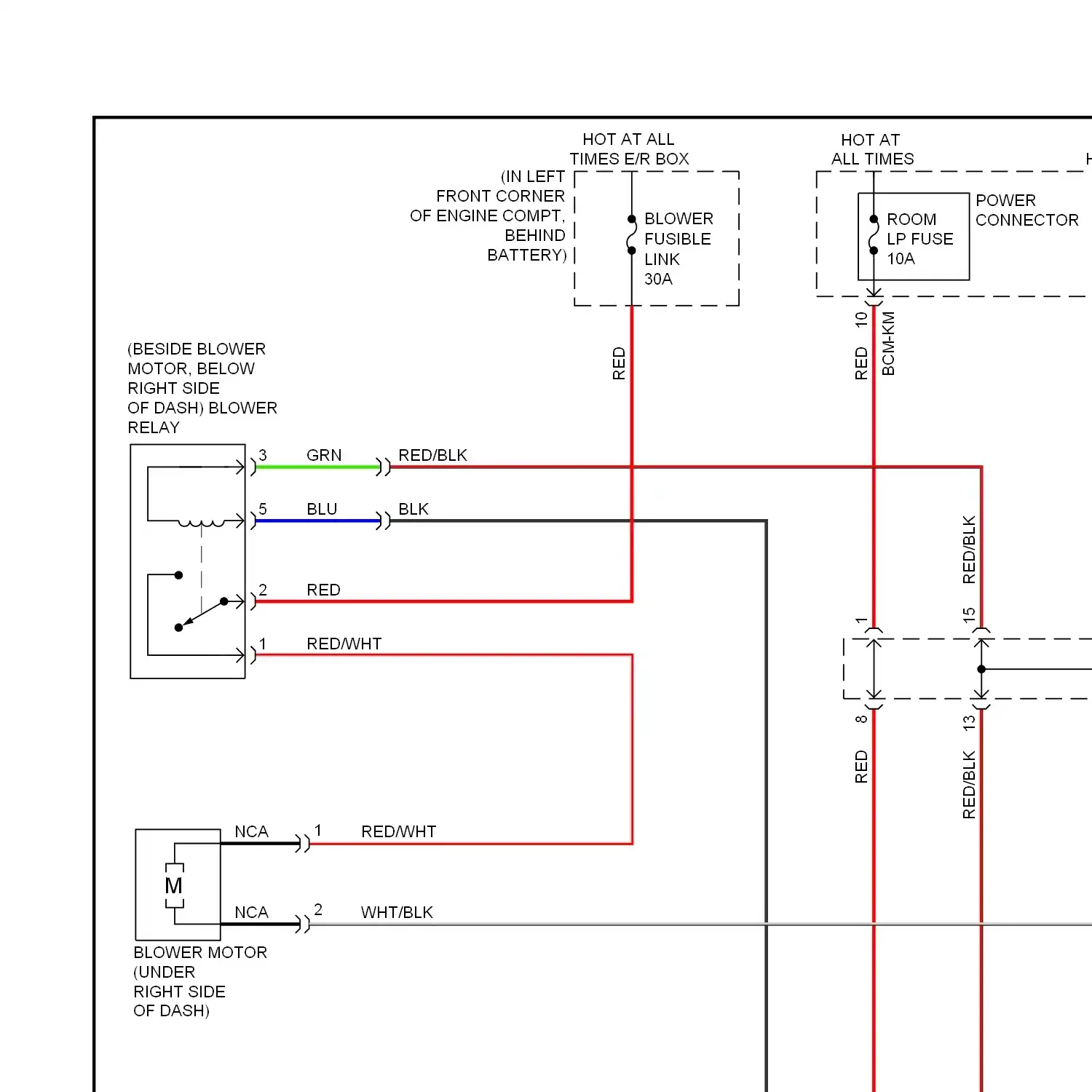
Task: Select the RED/BLK label beside the GRN connector
Action: (432, 455)
